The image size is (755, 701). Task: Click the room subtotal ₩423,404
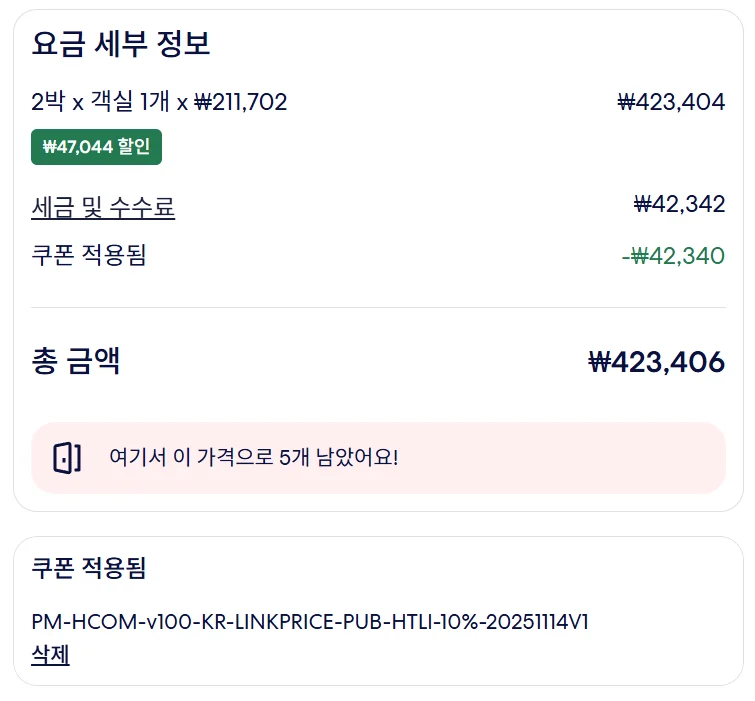(x=671, y=102)
